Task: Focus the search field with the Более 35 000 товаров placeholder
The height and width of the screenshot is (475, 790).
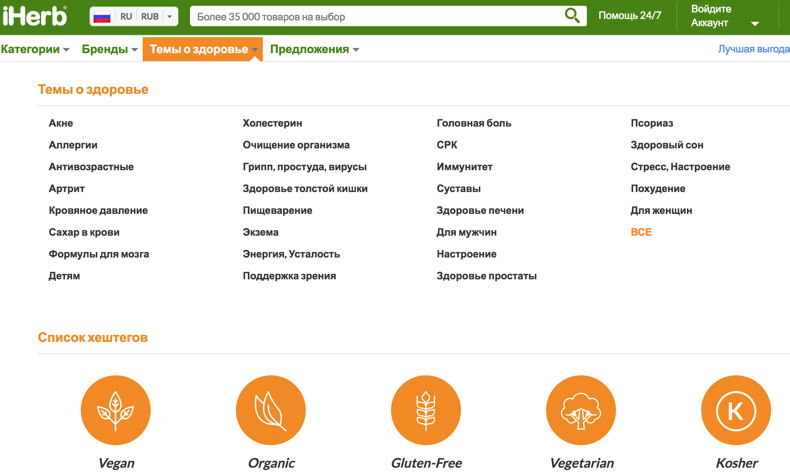Action: (x=375, y=17)
